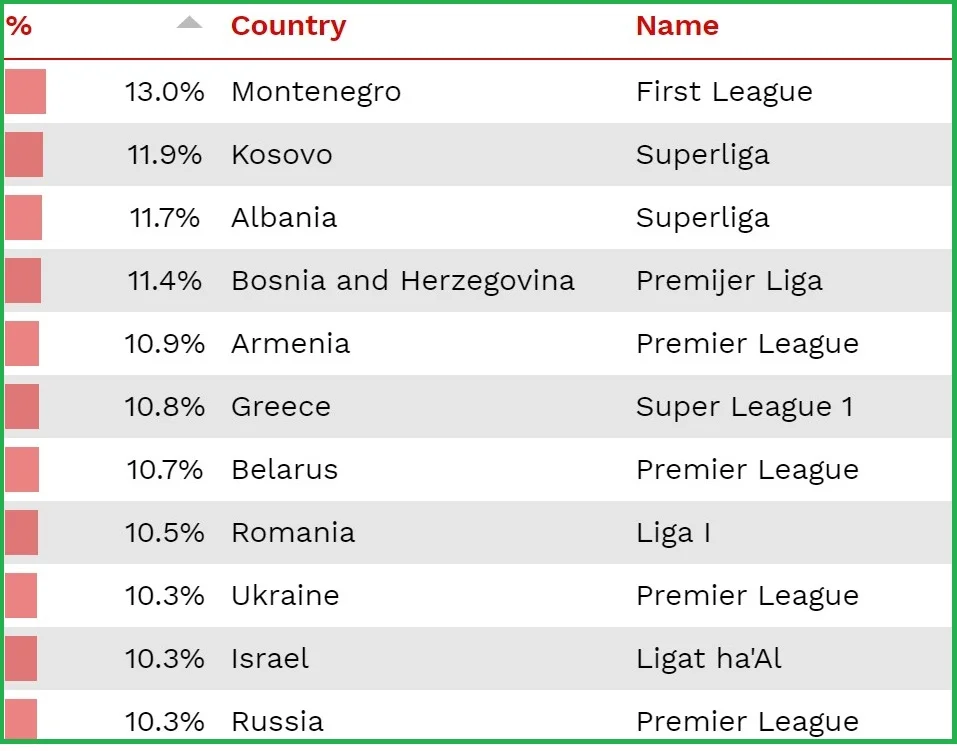This screenshot has width=957, height=751.
Task: Click Bosnia and Herzegovina text
Action: (402, 281)
